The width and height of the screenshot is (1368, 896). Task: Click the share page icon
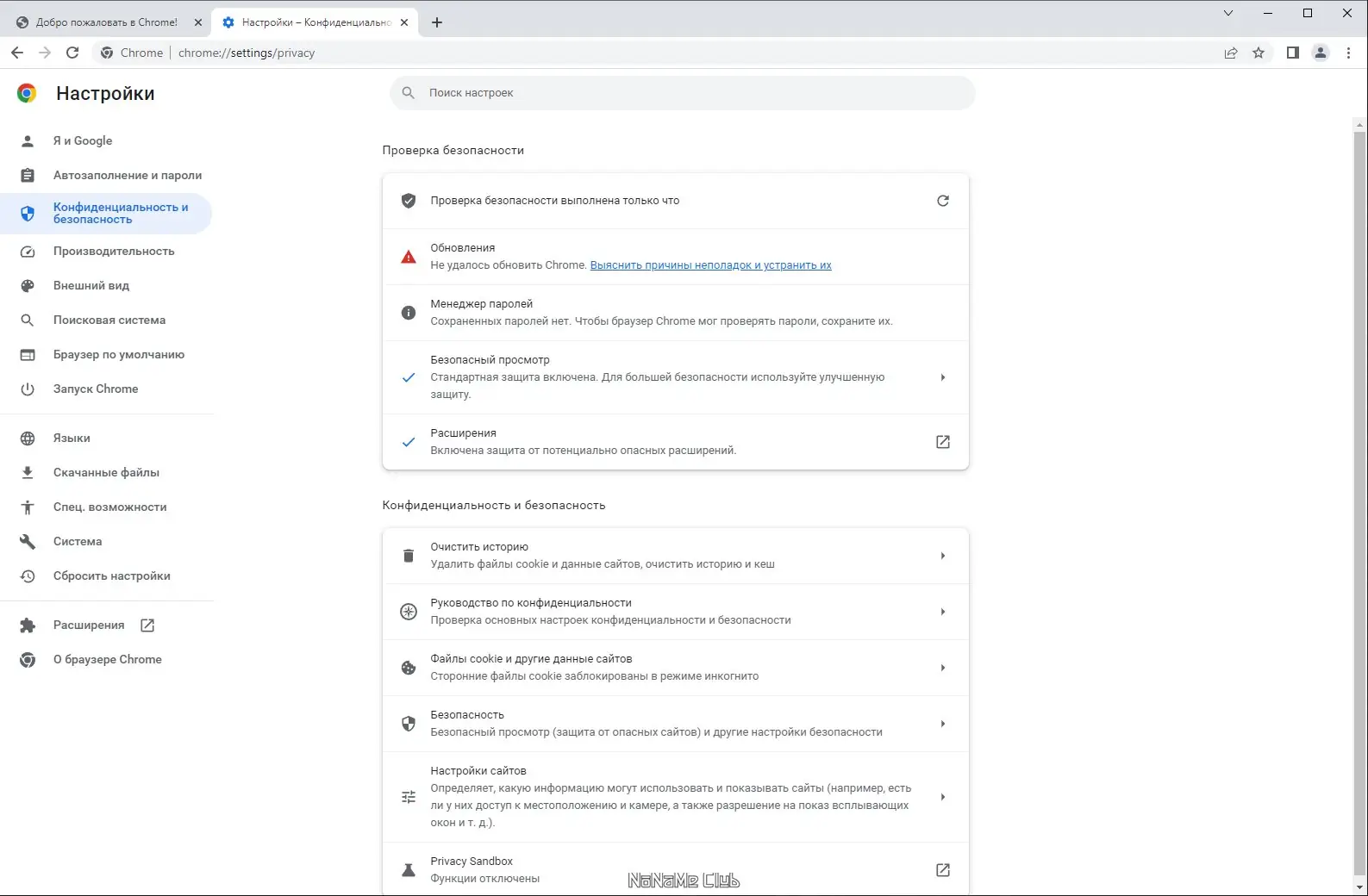click(x=1231, y=53)
